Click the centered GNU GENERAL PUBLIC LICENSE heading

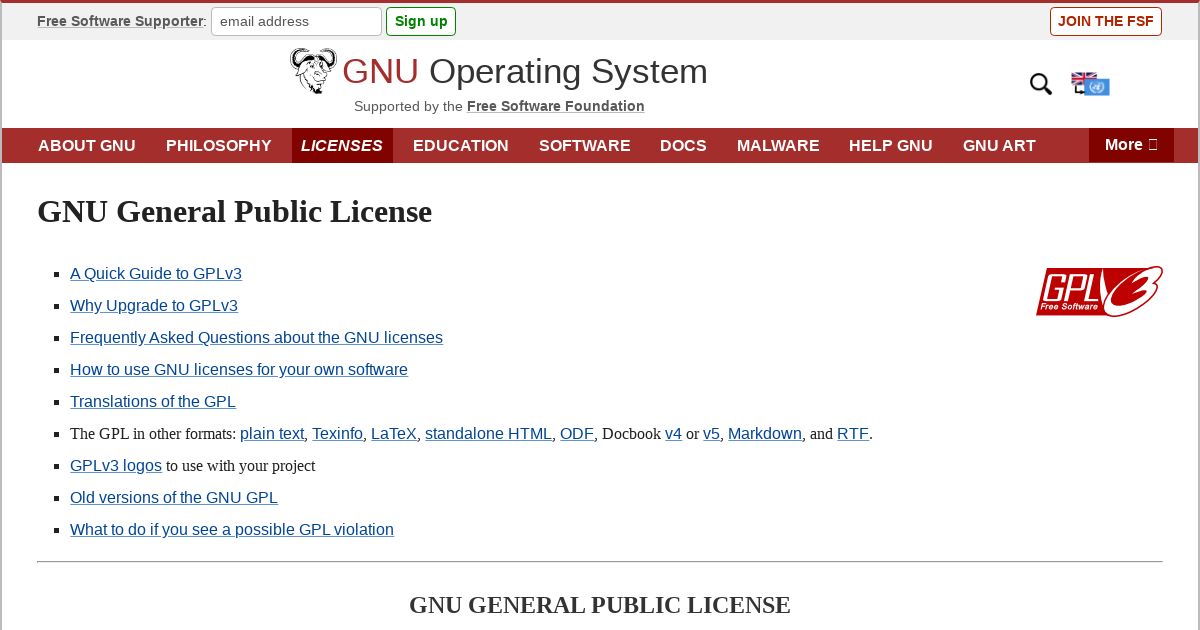coord(600,605)
